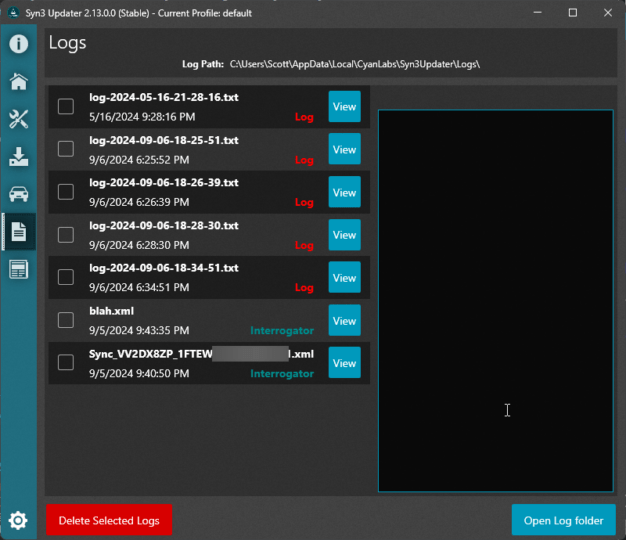Click the date 9/6/2024 6:34:51 PM
This screenshot has width=626, height=540.
139,288
